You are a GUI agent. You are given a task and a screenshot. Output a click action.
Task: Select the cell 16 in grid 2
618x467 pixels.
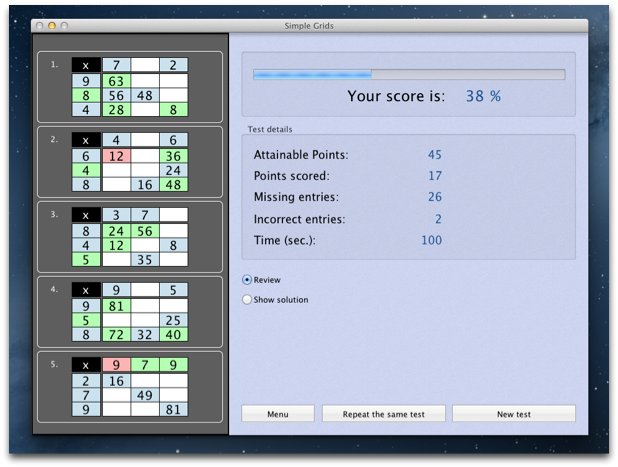point(144,185)
